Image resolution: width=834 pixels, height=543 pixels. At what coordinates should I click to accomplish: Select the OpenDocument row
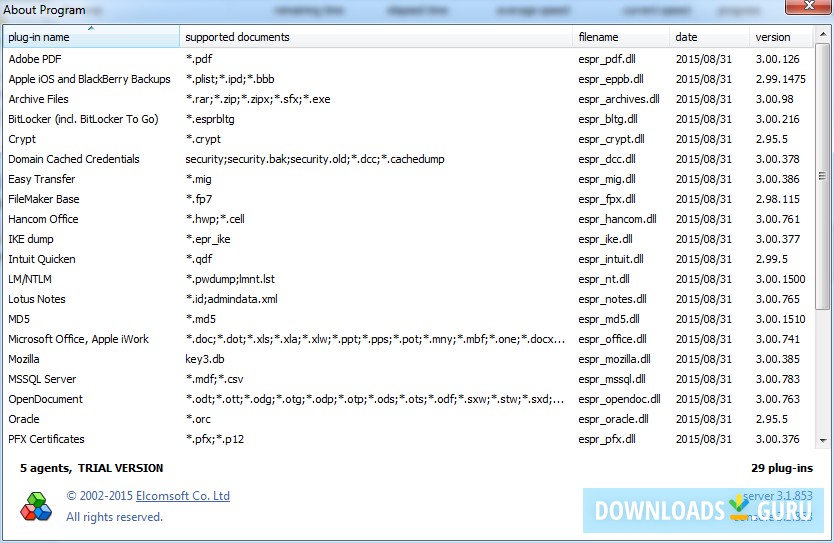408,399
